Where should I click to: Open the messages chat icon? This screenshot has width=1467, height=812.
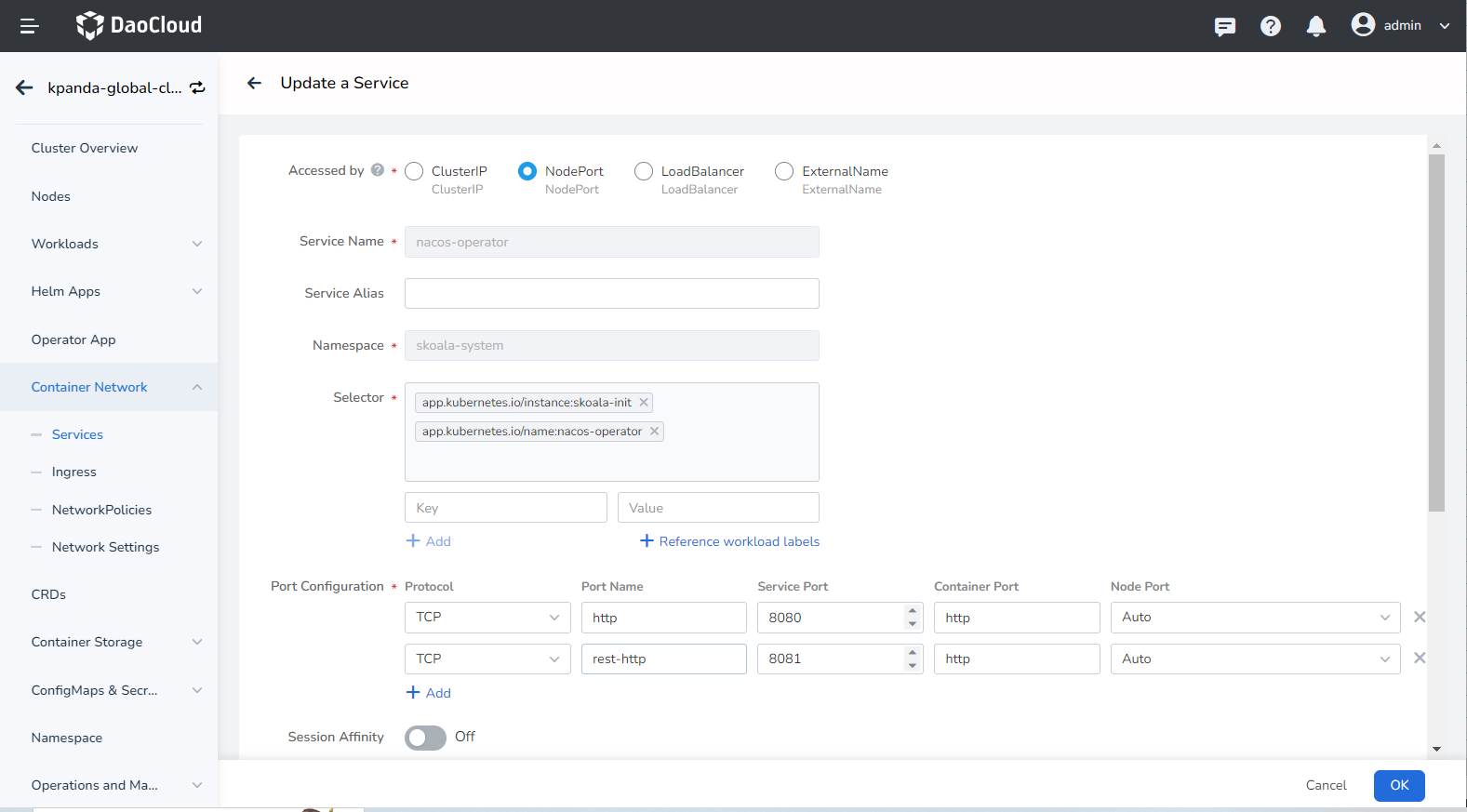1224,26
